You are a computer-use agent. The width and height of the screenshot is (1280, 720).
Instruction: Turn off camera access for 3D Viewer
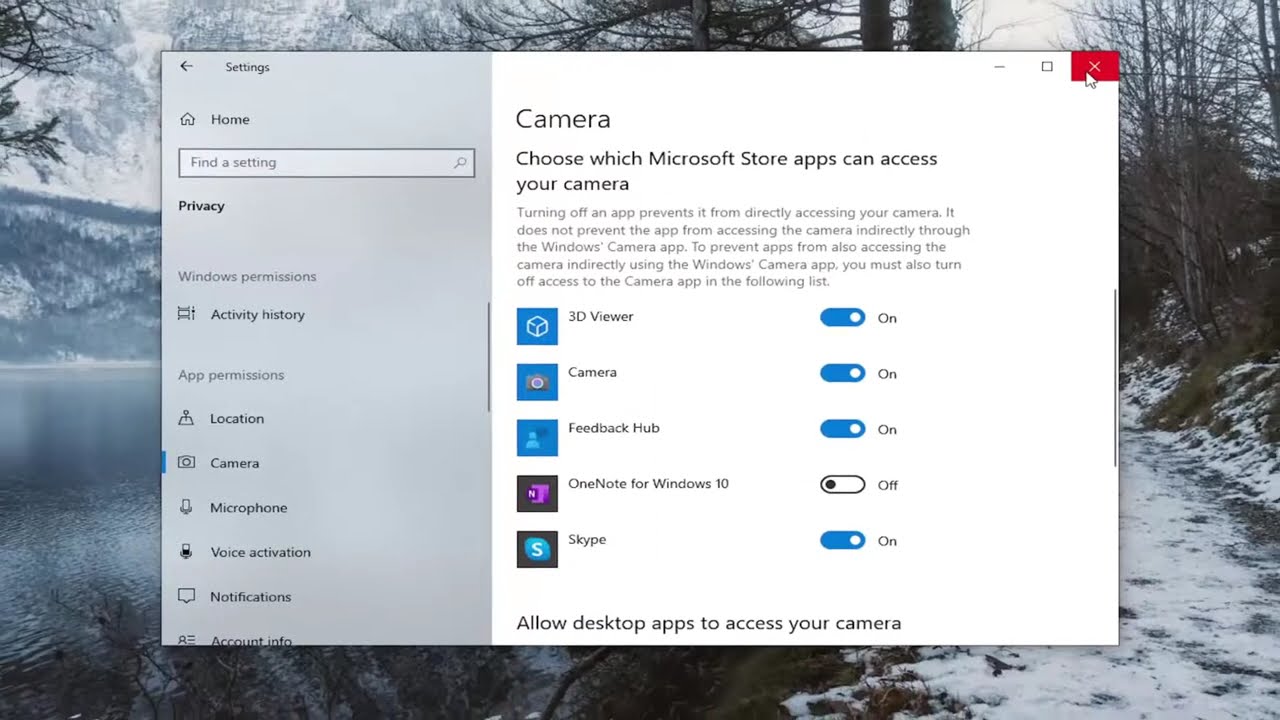842,317
